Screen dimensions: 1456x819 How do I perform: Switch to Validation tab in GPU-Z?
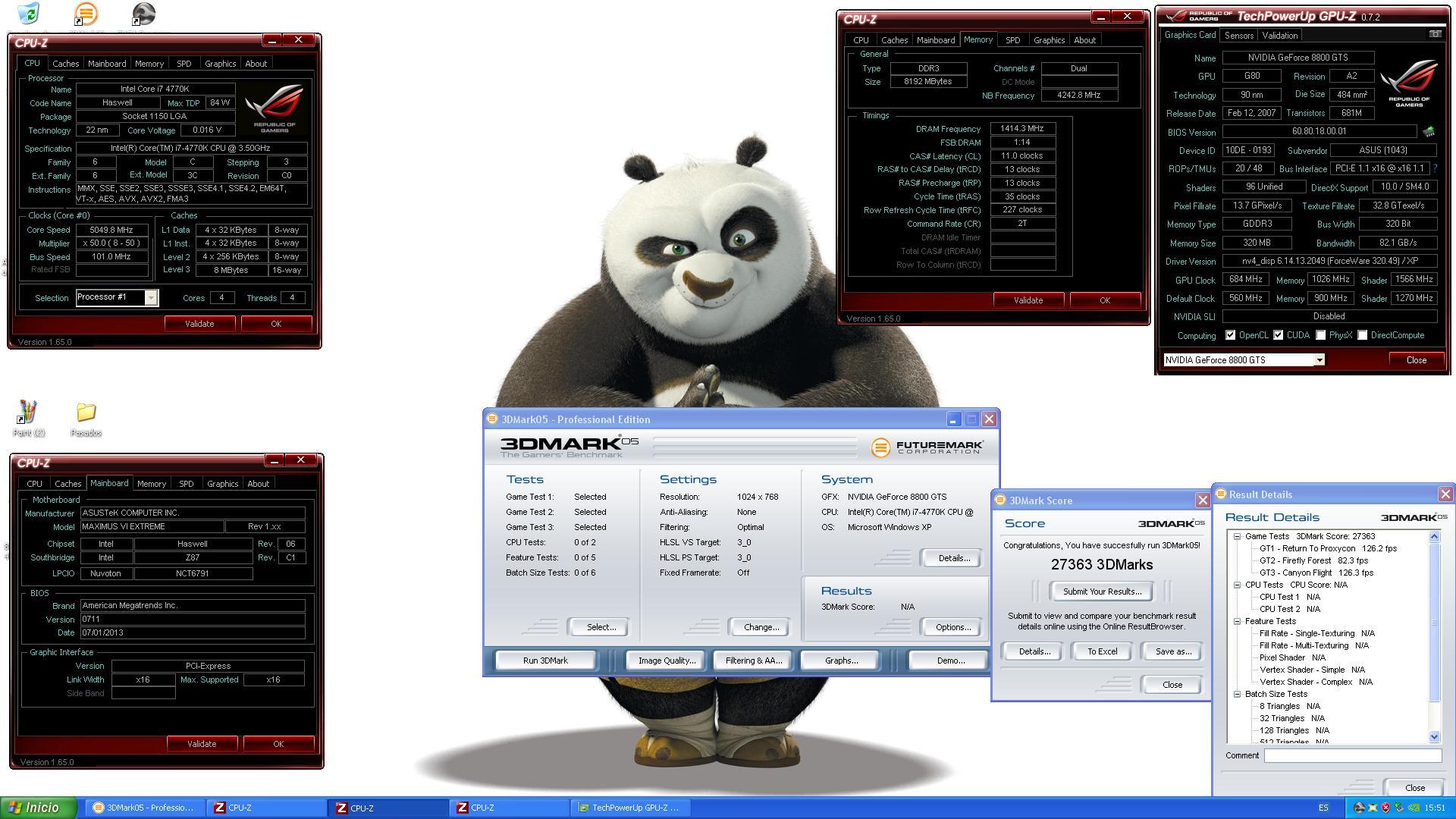point(1280,36)
